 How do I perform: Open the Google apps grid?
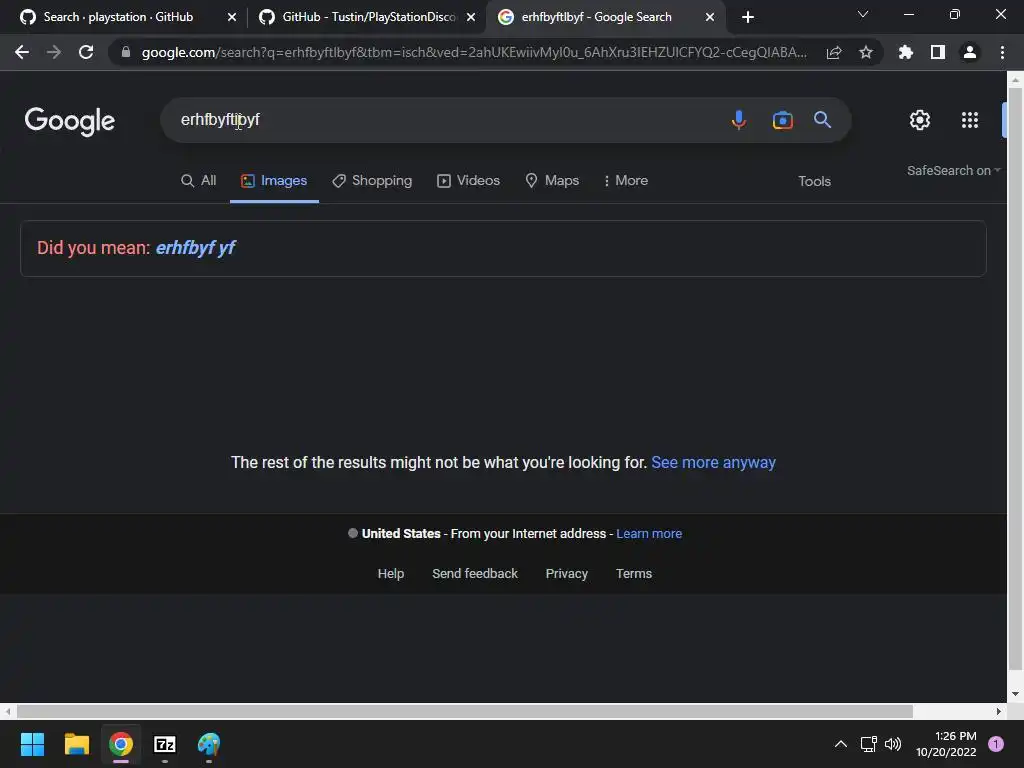click(x=970, y=120)
